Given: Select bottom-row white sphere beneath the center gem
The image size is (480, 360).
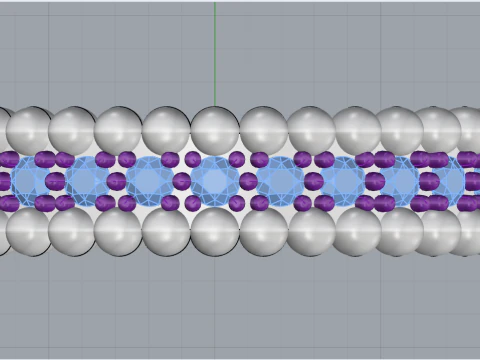Looking at the screenshot, I should tap(215, 231).
